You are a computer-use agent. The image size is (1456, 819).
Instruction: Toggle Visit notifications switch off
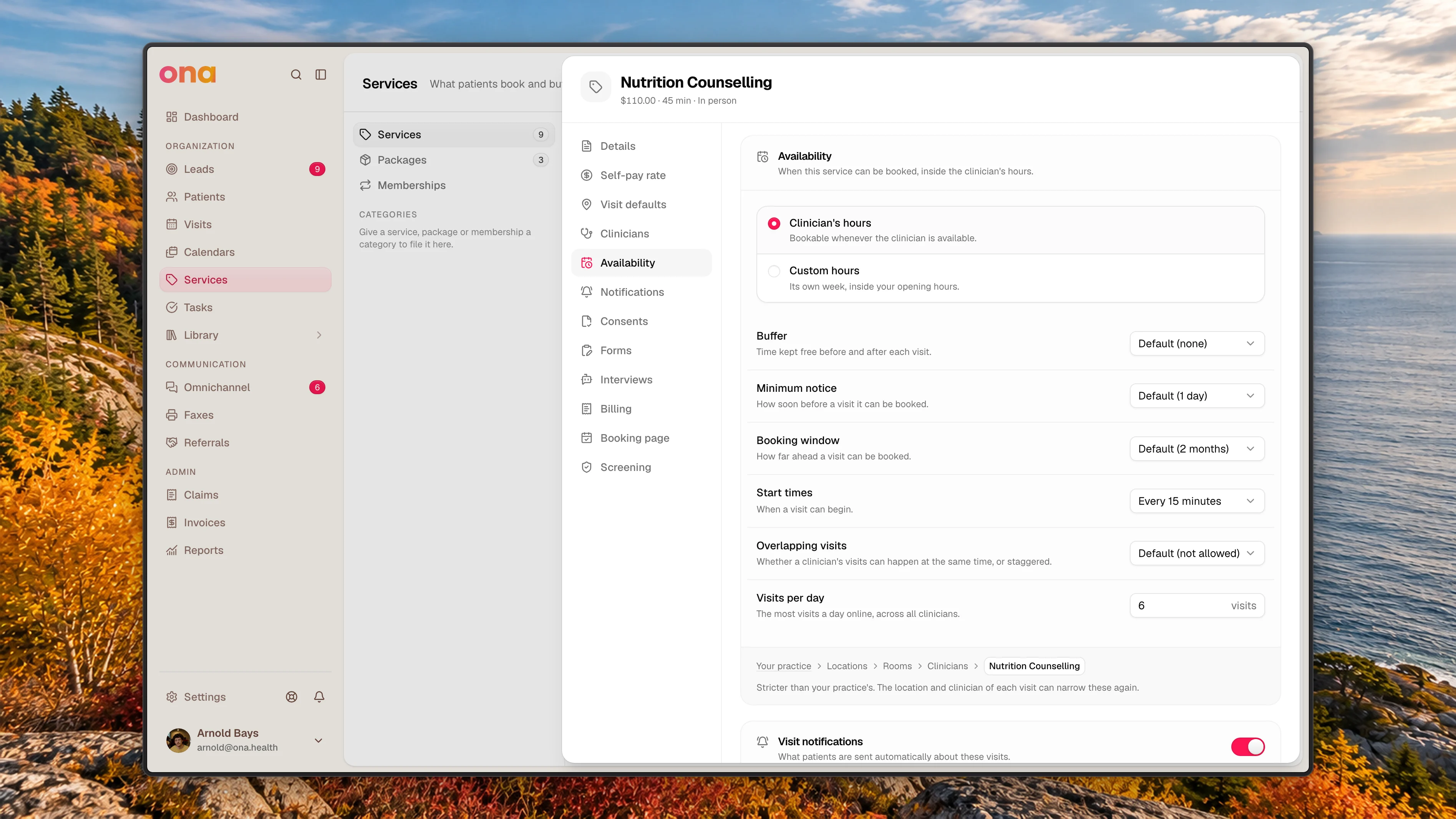tap(1247, 747)
